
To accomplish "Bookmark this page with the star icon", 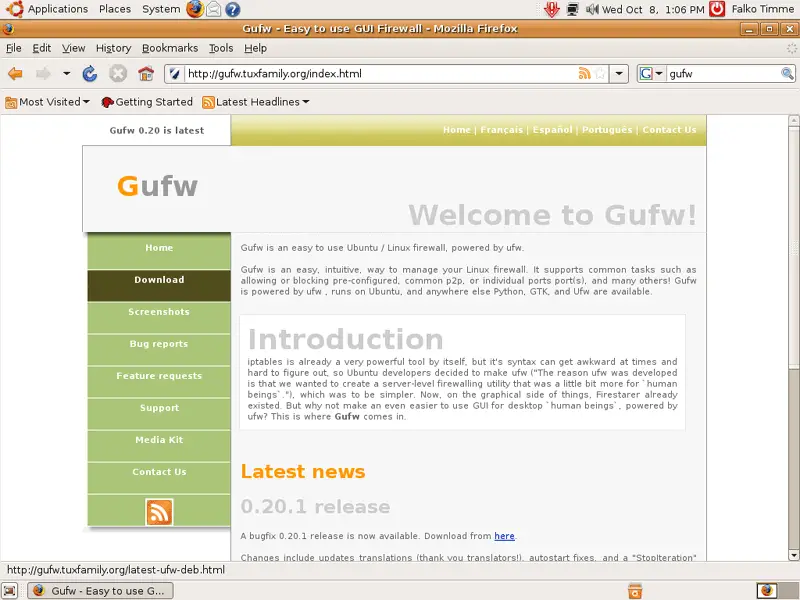I will coord(601,73).
